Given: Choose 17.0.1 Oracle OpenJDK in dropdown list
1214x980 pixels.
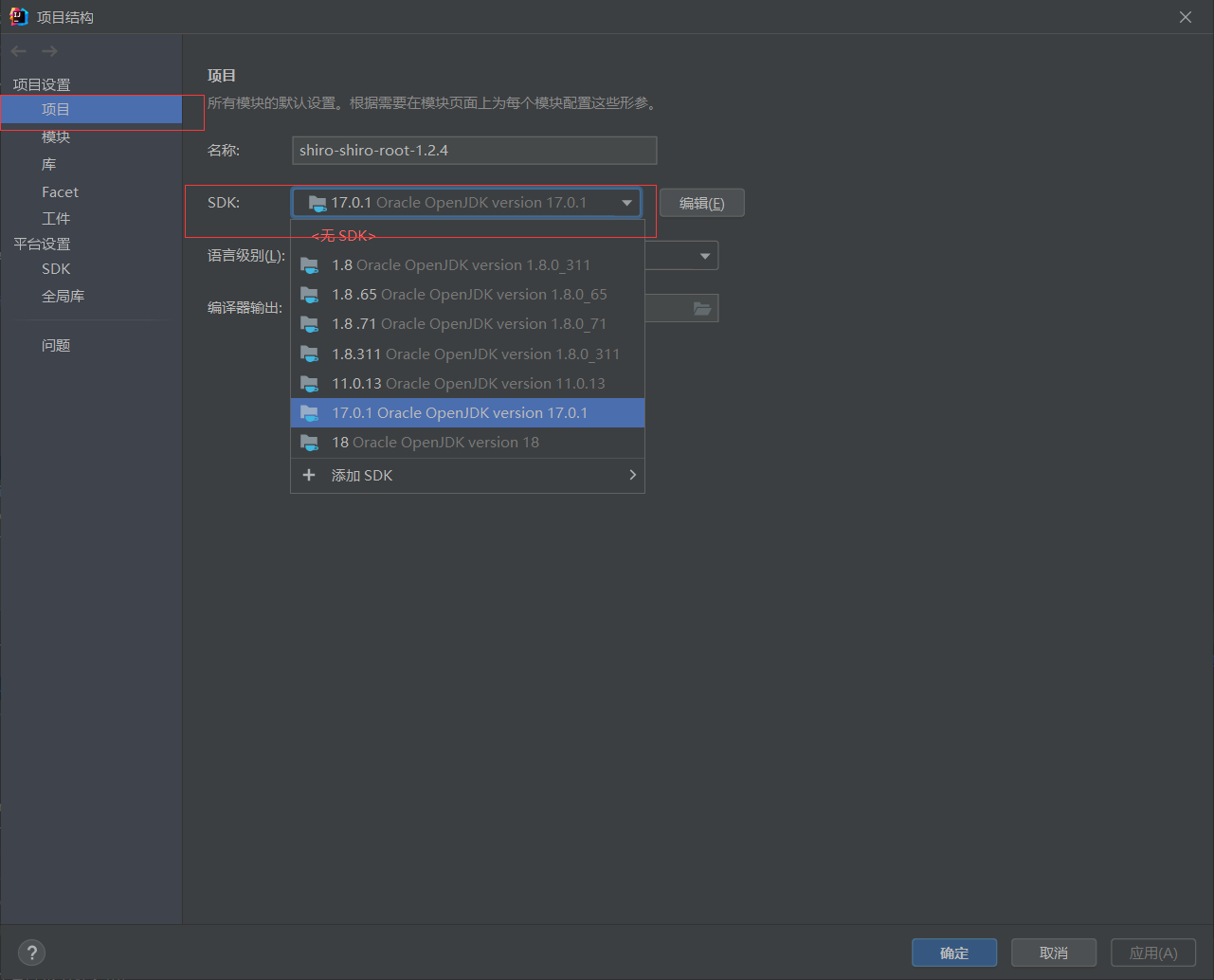Looking at the screenshot, I should click(x=467, y=412).
